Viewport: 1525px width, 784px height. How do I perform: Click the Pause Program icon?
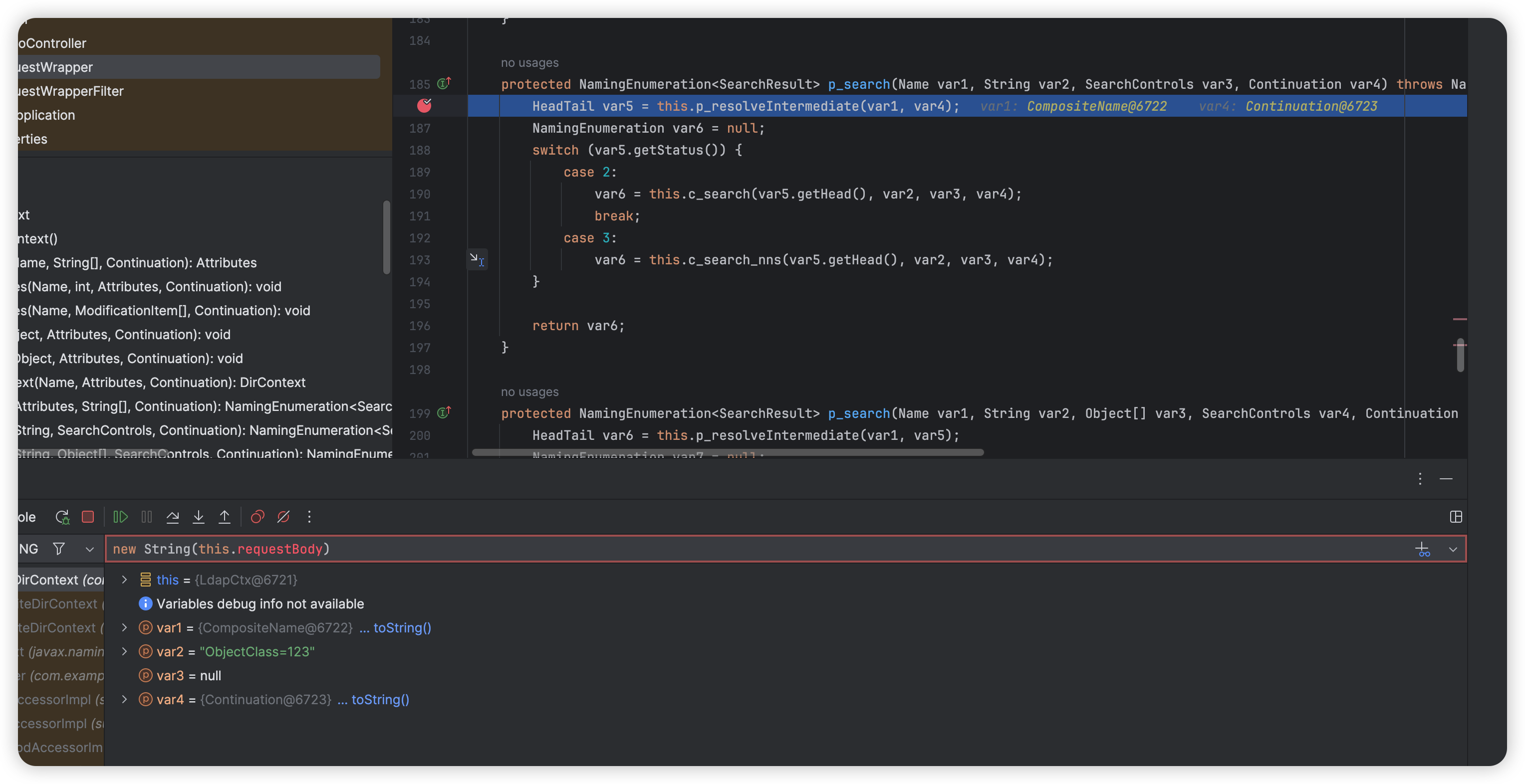click(x=146, y=517)
